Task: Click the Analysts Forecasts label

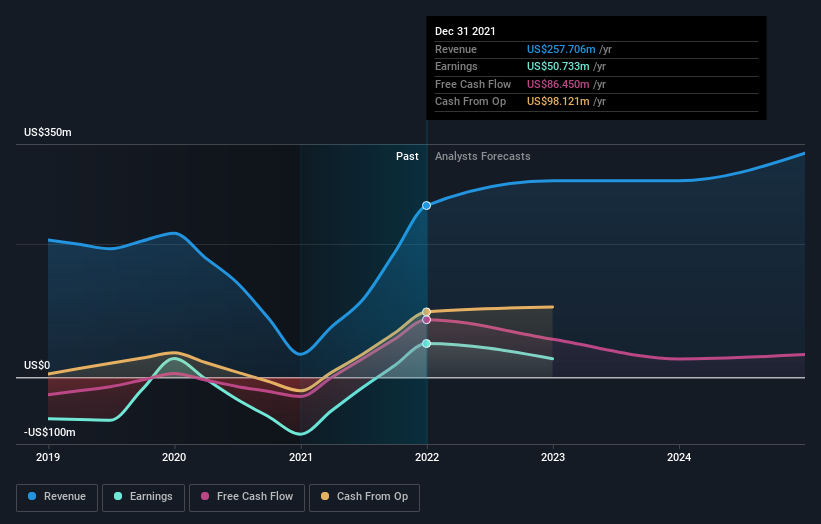Action: pyautogui.click(x=482, y=157)
